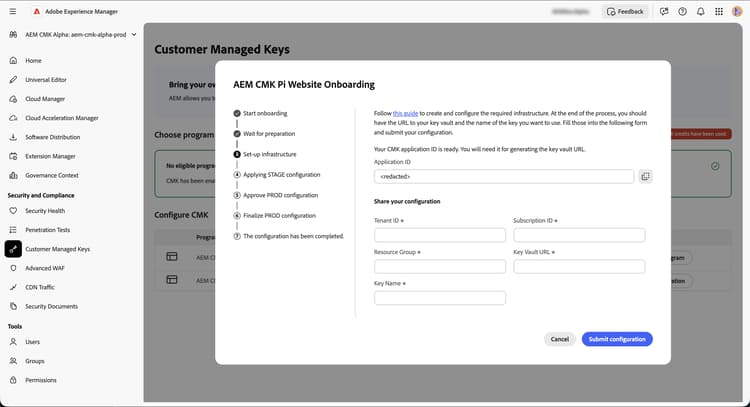Click the Customer Managed Keys key icon
The width and height of the screenshot is (750, 407).
tap(13, 249)
